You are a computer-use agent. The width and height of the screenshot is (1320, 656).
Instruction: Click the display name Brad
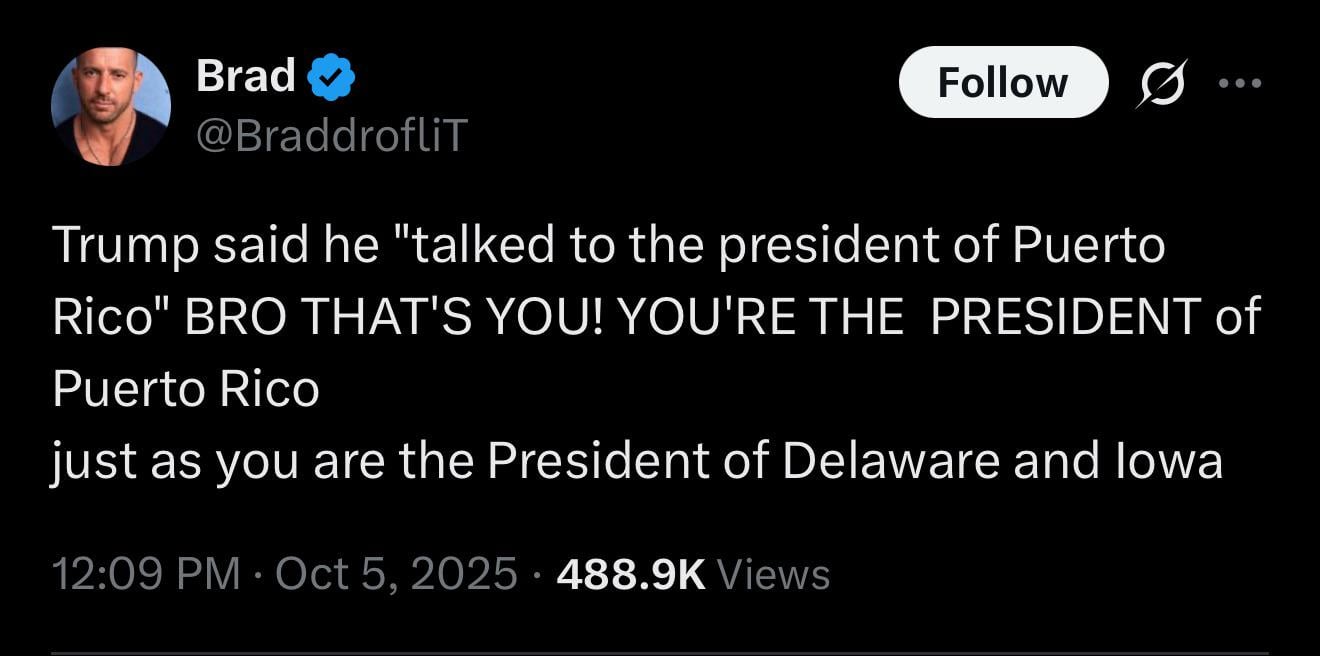[246, 76]
